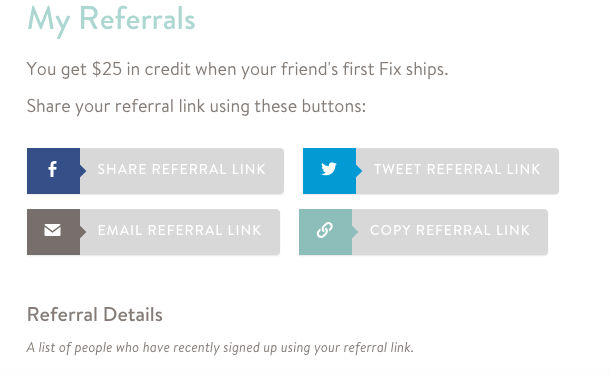The height and width of the screenshot is (375, 610).
Task: Click the arrow notch on the copy button
Action: point(355,231)
